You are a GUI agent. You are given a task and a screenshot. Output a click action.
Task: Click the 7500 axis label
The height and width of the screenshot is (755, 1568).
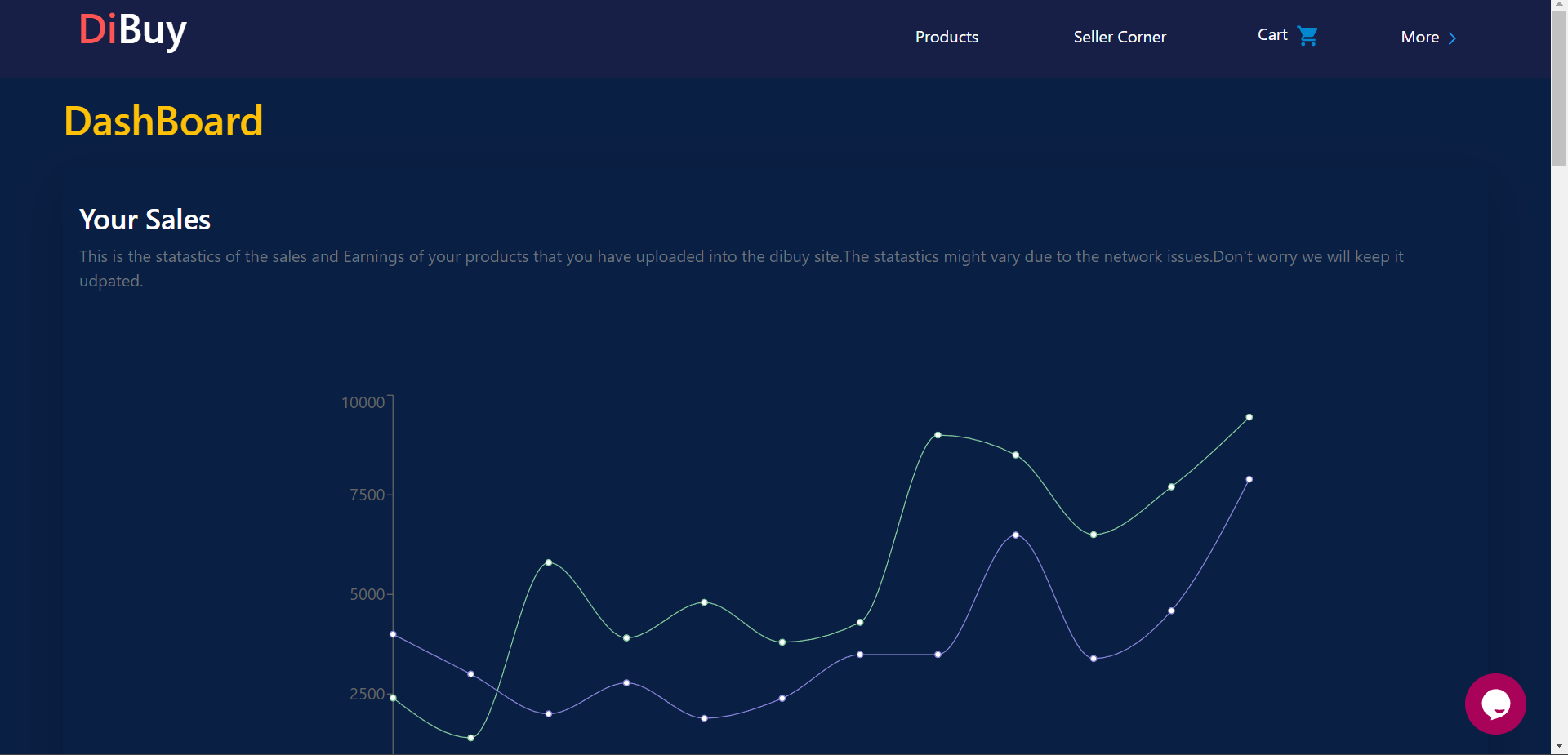click(x=367, y=495)
